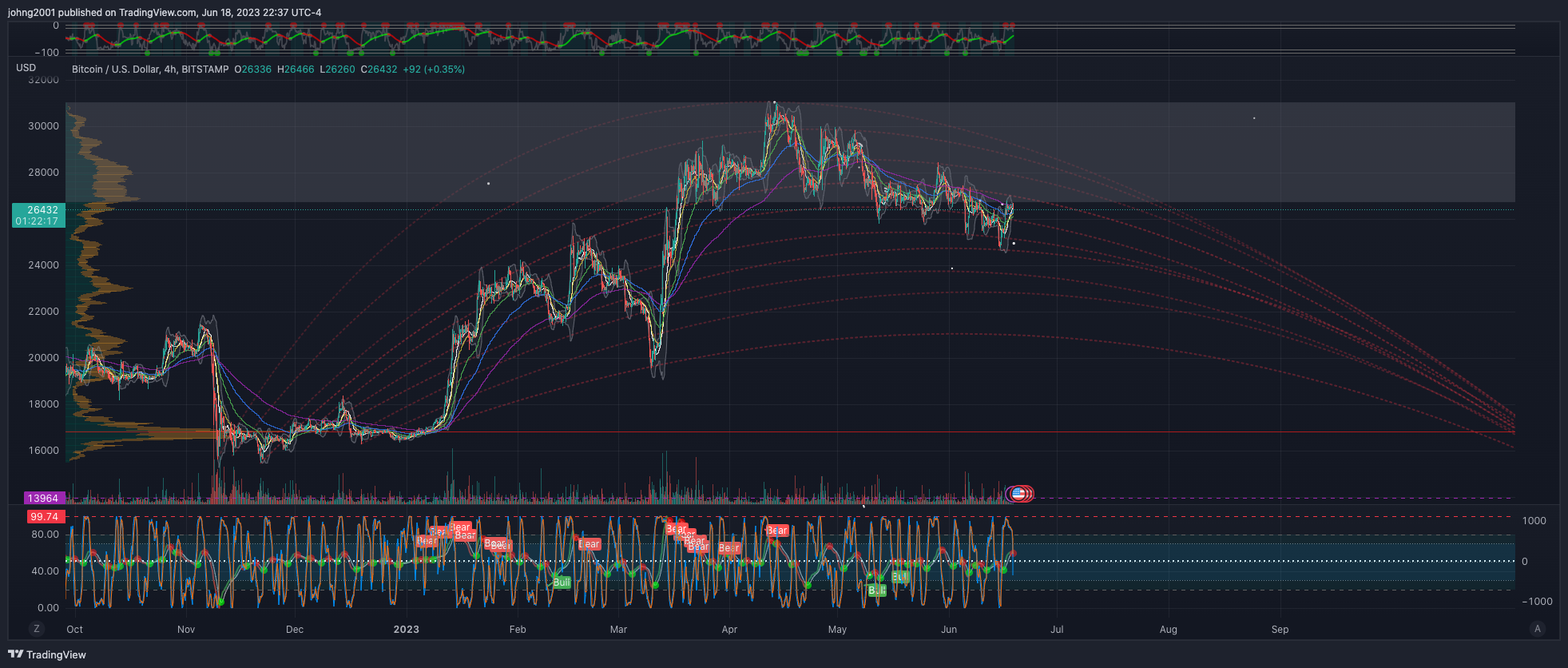Image resolution: width=1568 pixels, height=668 pixels.
Task: Click the TradingView logo
Action: (47, 654)
